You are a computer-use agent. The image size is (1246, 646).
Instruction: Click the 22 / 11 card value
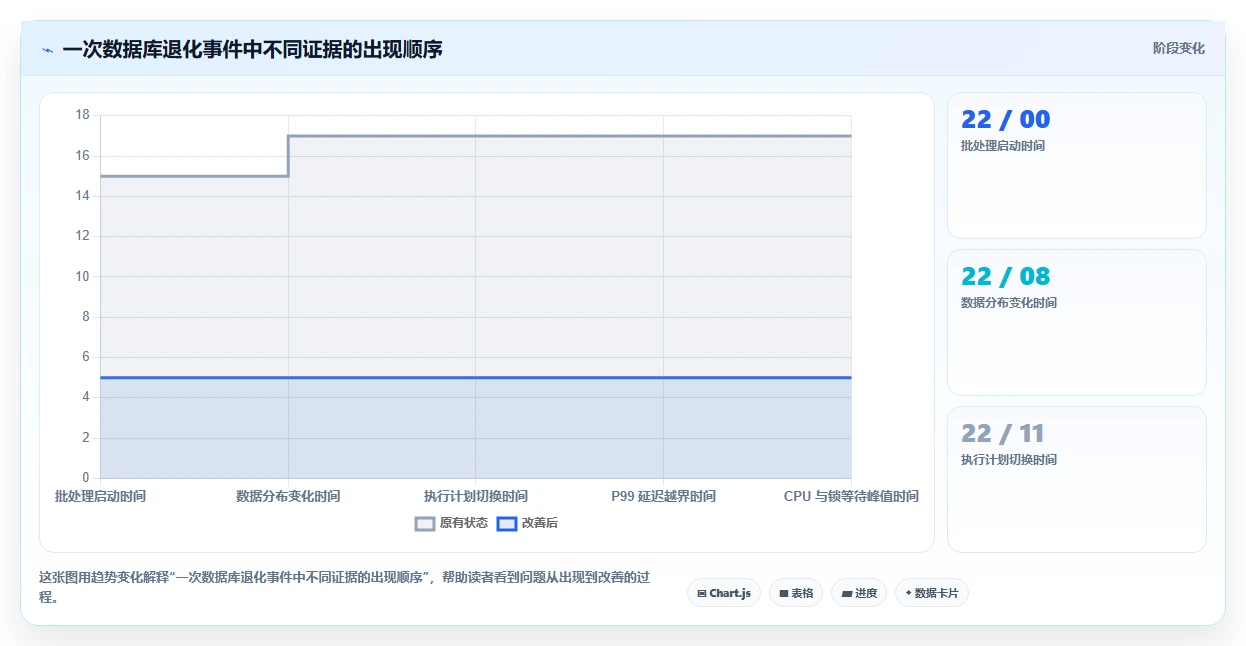1003,434
